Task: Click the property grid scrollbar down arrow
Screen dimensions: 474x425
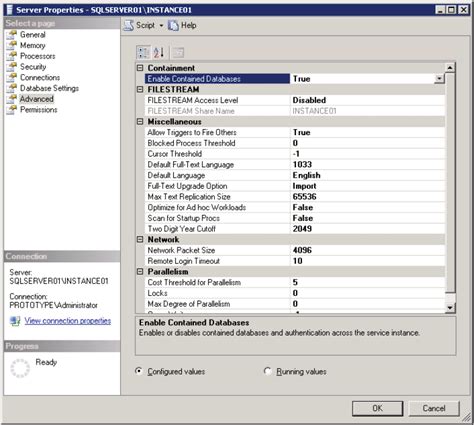Action: tap(450, 308)
